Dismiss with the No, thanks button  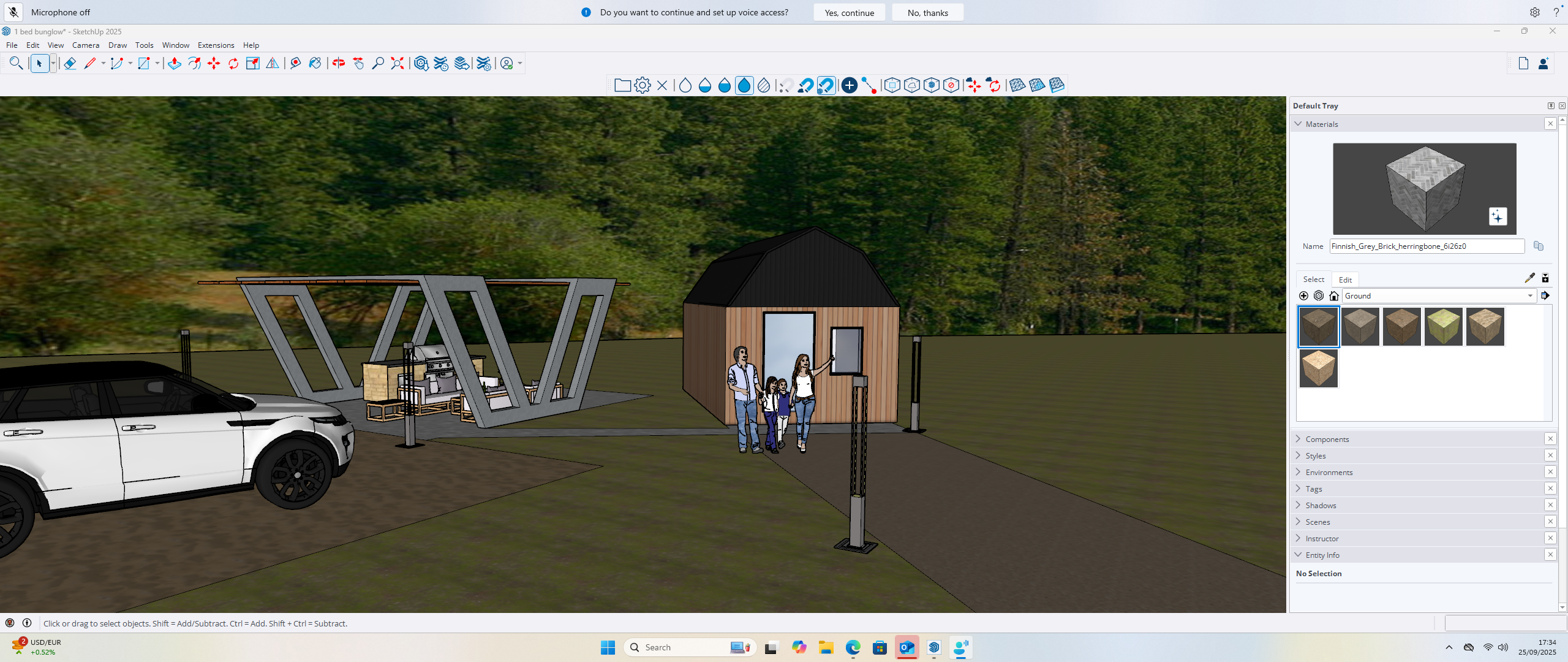coord(927,12)
